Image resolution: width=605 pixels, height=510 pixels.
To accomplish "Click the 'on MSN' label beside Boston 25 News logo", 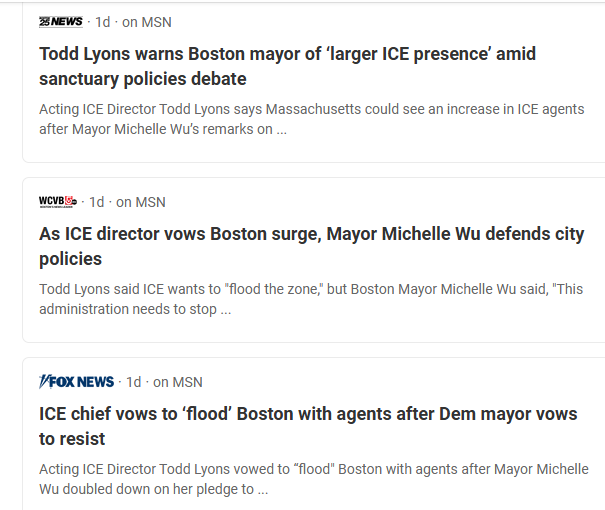I will [146, 22].
